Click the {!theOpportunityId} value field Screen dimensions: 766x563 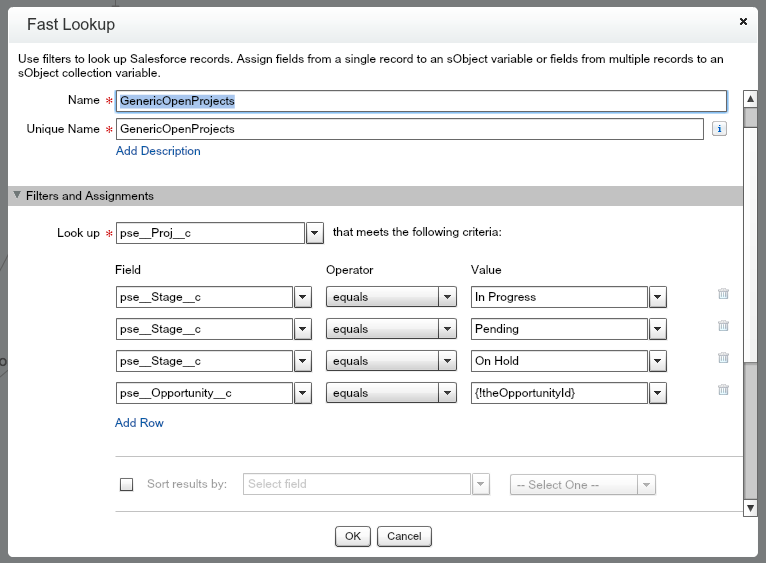pyautogui.click(x=558, y=393)
